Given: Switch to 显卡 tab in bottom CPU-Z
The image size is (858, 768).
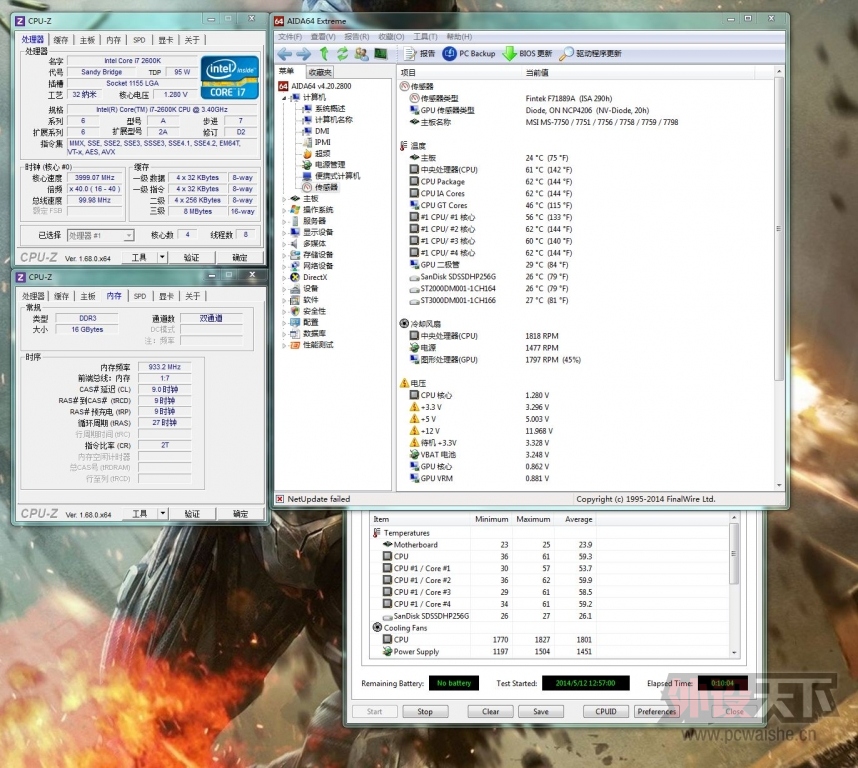Looking at the screenshot, I should [166, 296].
